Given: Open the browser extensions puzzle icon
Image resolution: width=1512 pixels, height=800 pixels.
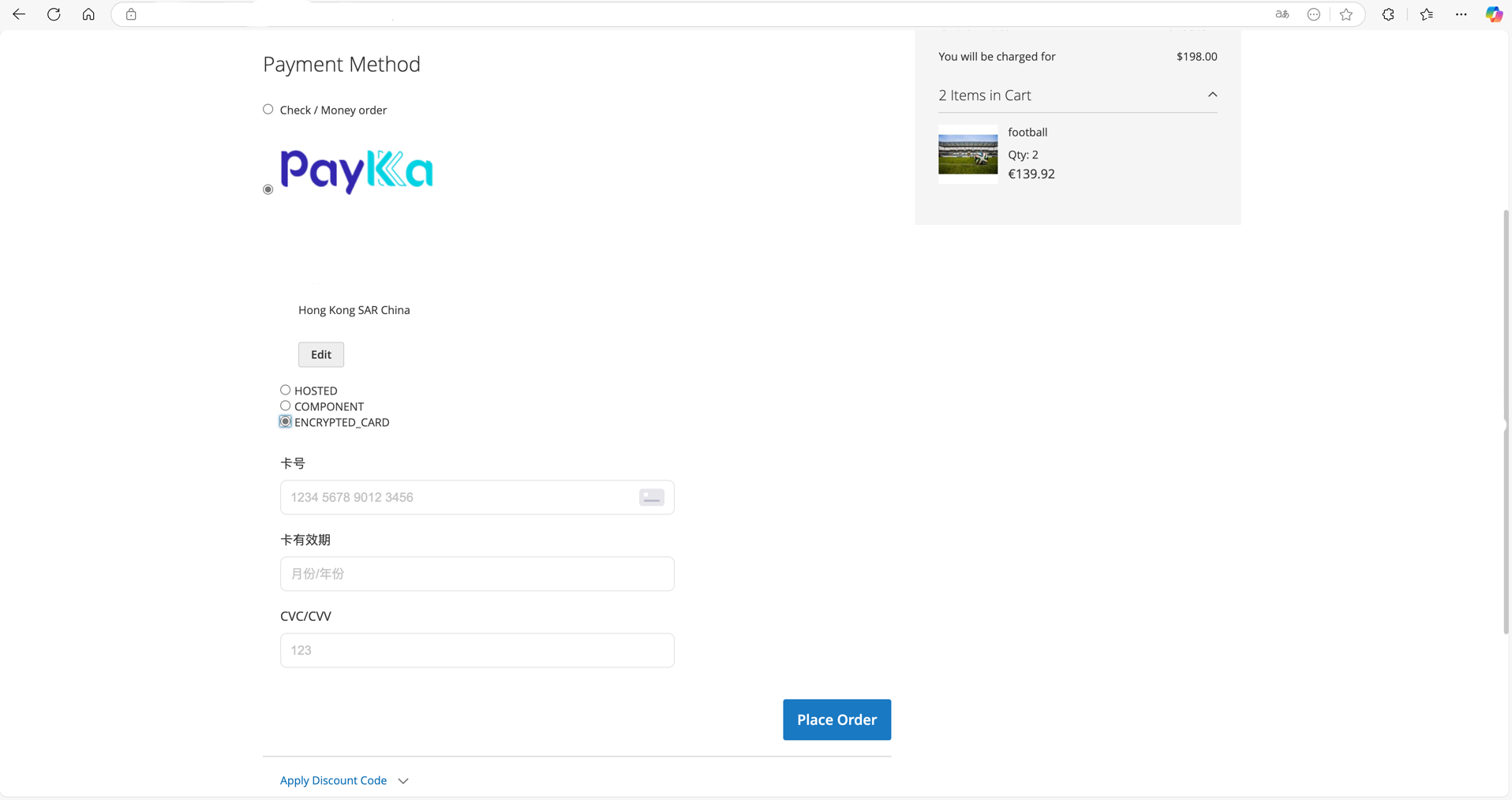Looking at the screenshot, I should click(1388, 14).
